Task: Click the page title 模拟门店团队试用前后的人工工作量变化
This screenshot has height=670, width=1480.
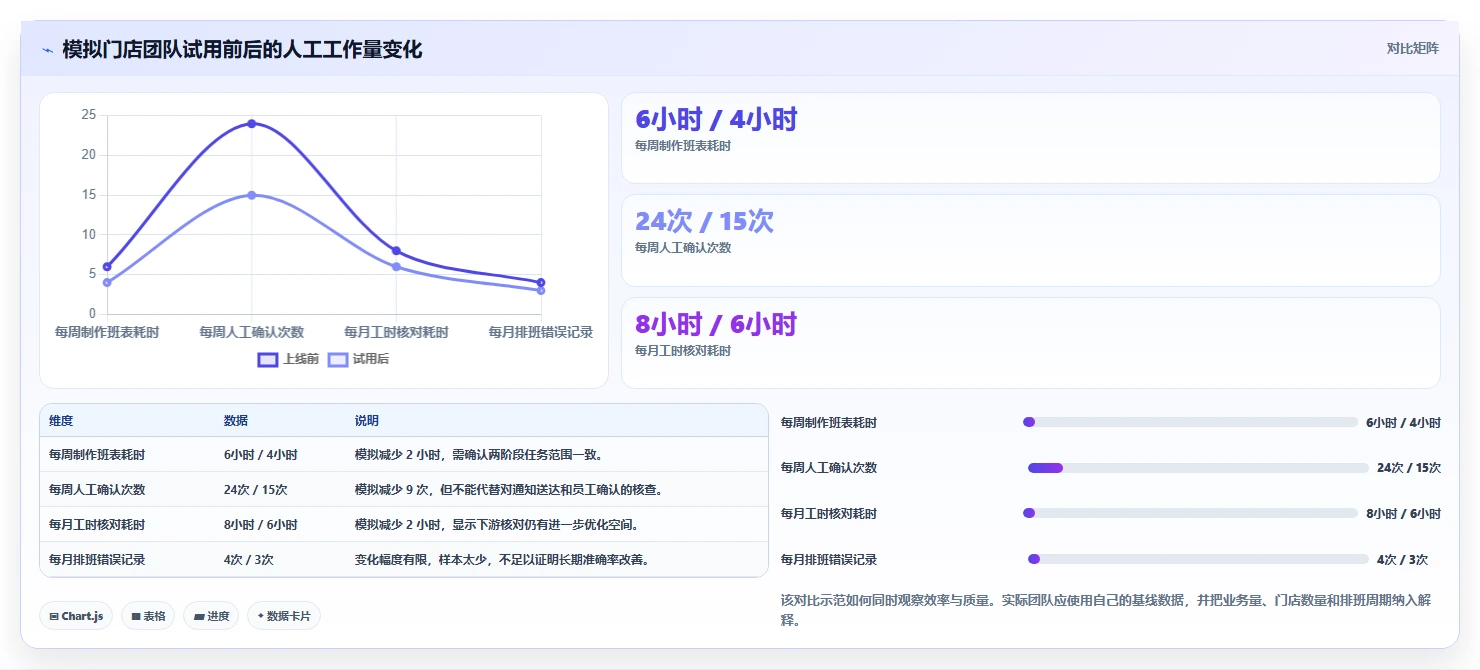Action: [x=242, y=49]
